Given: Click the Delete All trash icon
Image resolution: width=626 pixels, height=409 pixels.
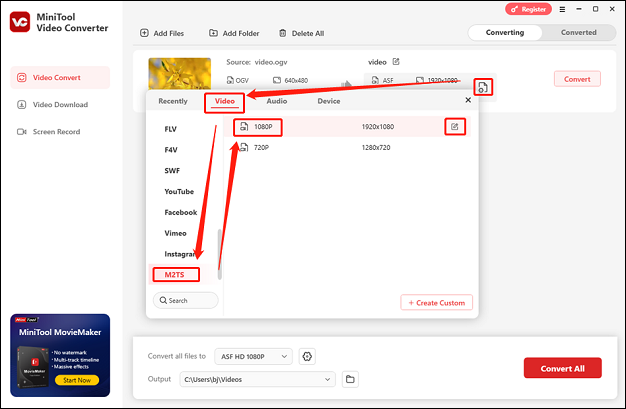Looking at the screenshot, I should click(283, 33).
